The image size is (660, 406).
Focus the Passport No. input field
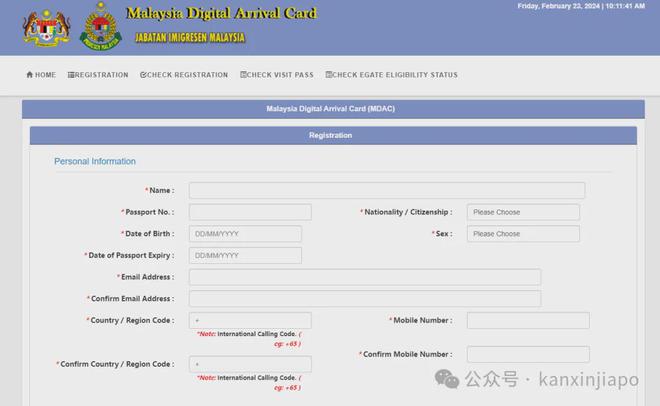250,212
